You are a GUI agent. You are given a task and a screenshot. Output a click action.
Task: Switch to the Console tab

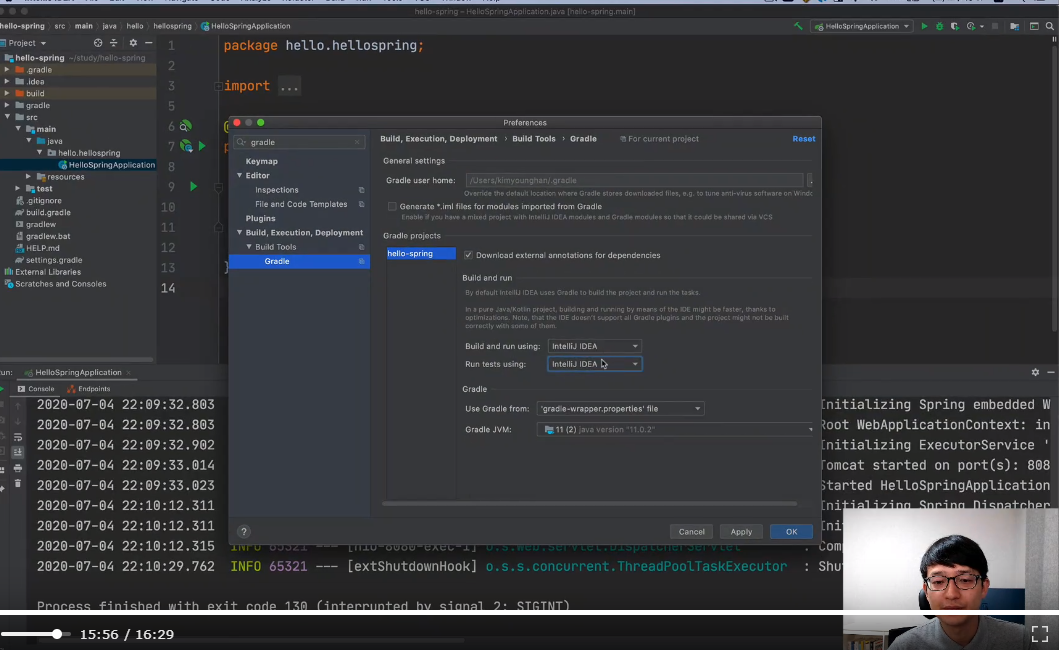(36, 389)
